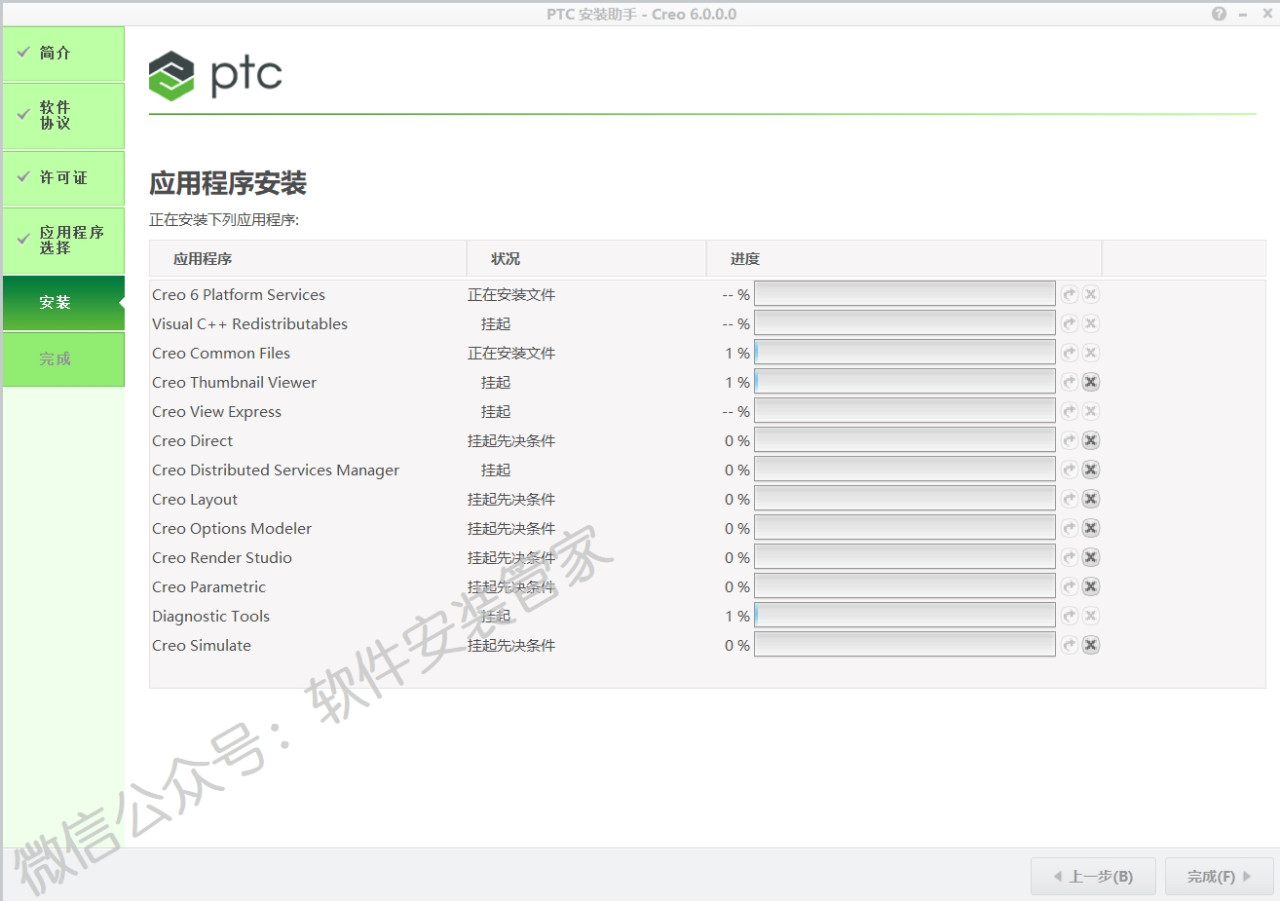Select the Creo Options Modeler row name
The height and width of the screenshot is (901, 1280).
tap(232, 528)
